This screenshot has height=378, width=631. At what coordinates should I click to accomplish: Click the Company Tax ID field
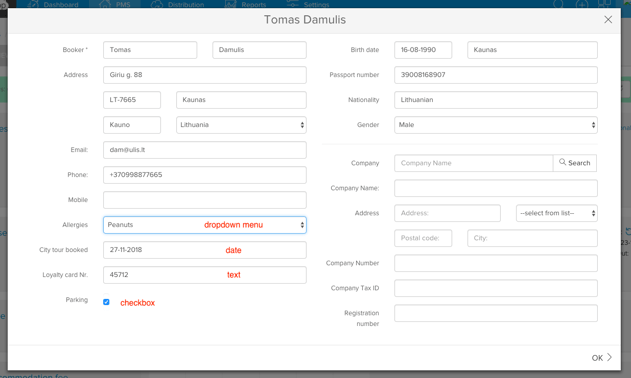click(496, 288)
